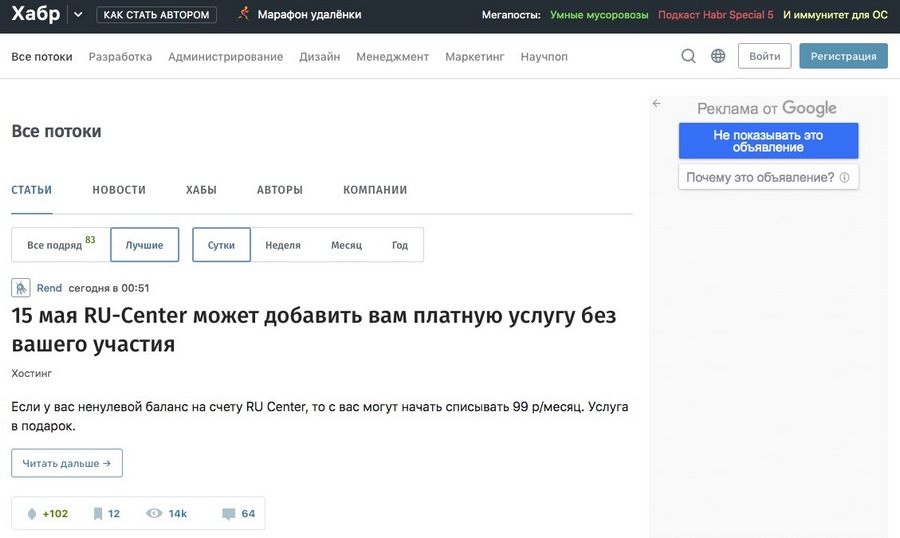The width and height of the screenshot is (900, 538).
Task: Click the runner icon beside Марафон удалёнки
Action: [244, 14]
